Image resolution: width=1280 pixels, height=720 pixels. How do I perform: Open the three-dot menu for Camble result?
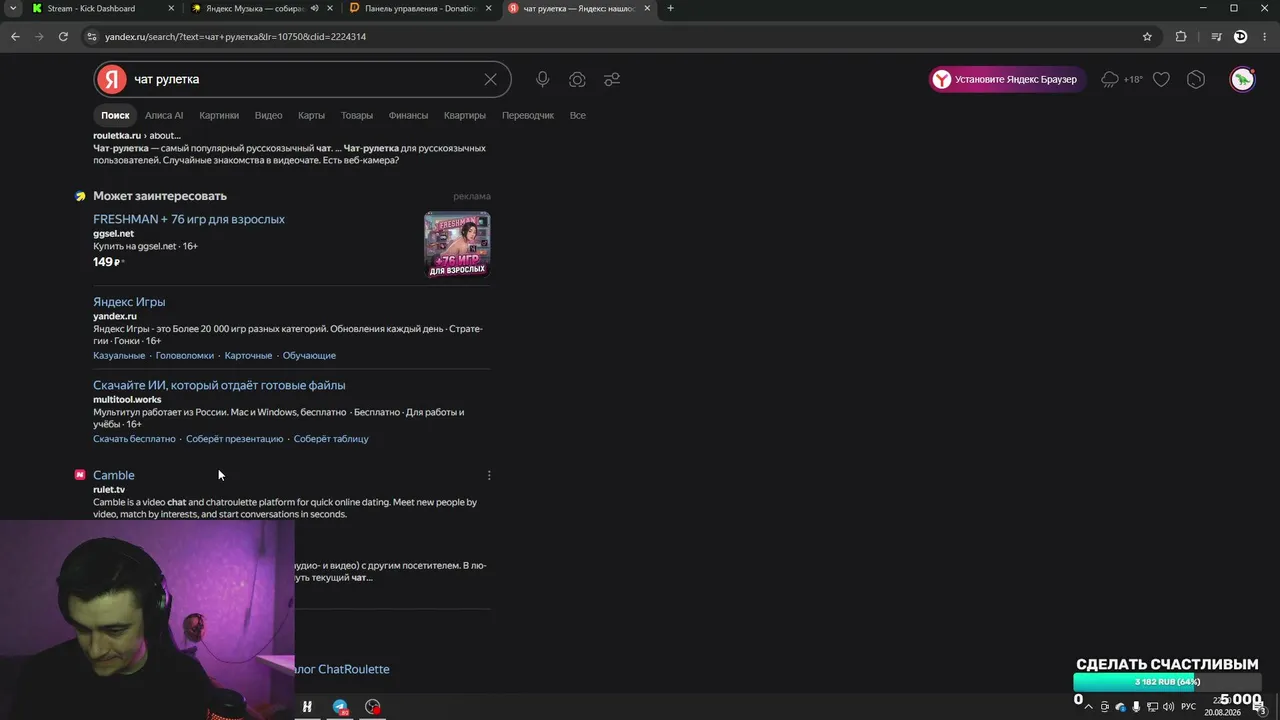point(489,475)
